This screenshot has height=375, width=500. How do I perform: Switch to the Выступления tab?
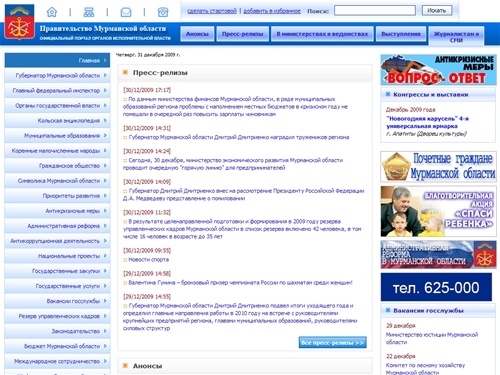click(401, 34)
